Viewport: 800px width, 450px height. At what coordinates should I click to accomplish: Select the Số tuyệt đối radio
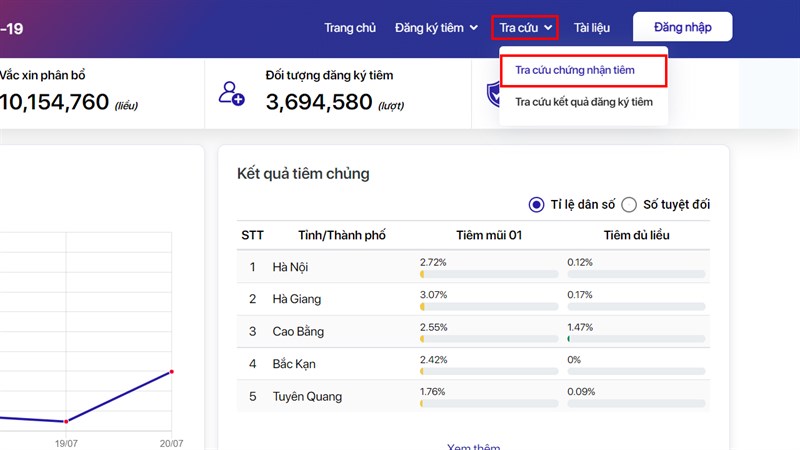coord(629,205)
